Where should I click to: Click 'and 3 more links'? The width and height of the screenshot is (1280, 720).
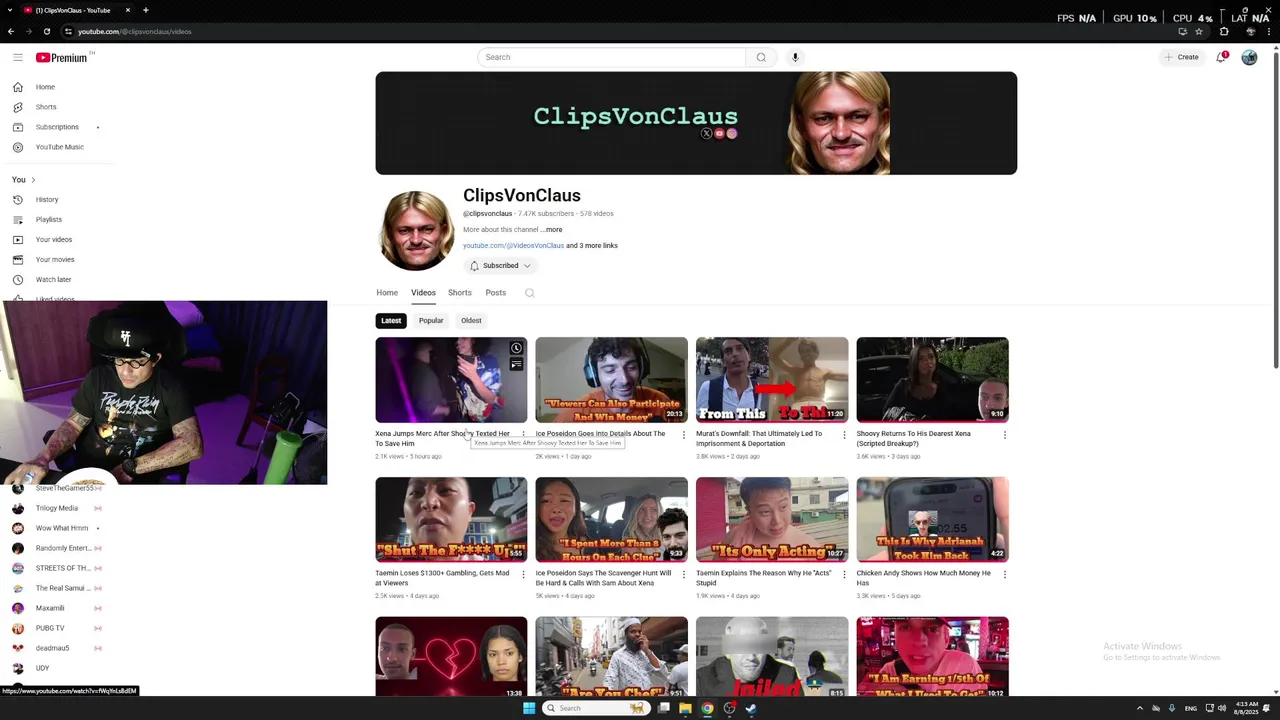[x=592, y=246]
